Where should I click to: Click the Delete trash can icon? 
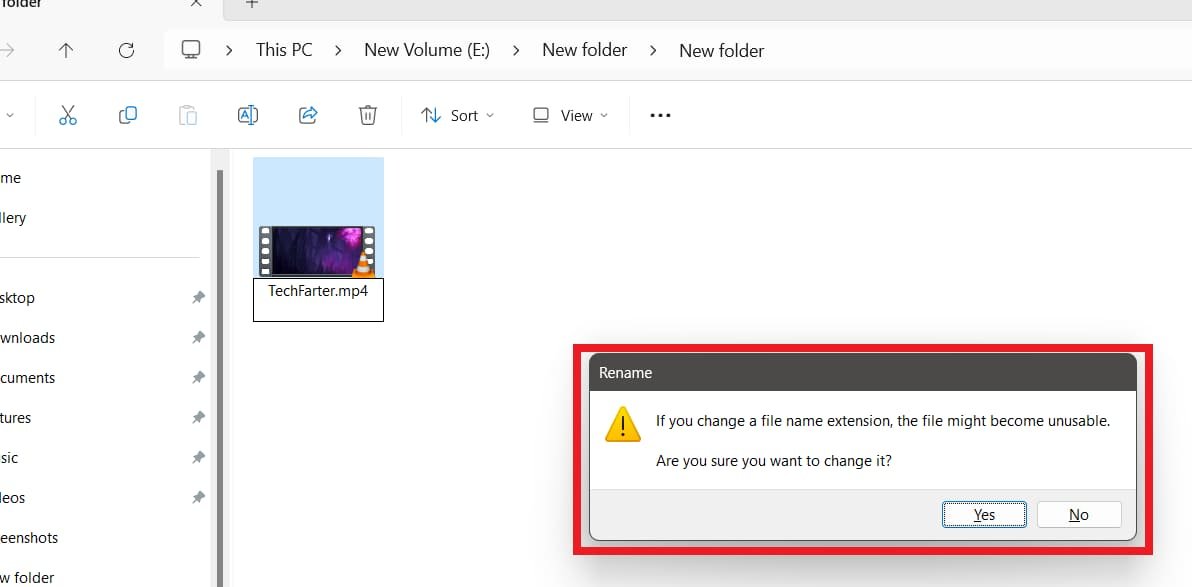pyautogui.click(x=367, y=116)
